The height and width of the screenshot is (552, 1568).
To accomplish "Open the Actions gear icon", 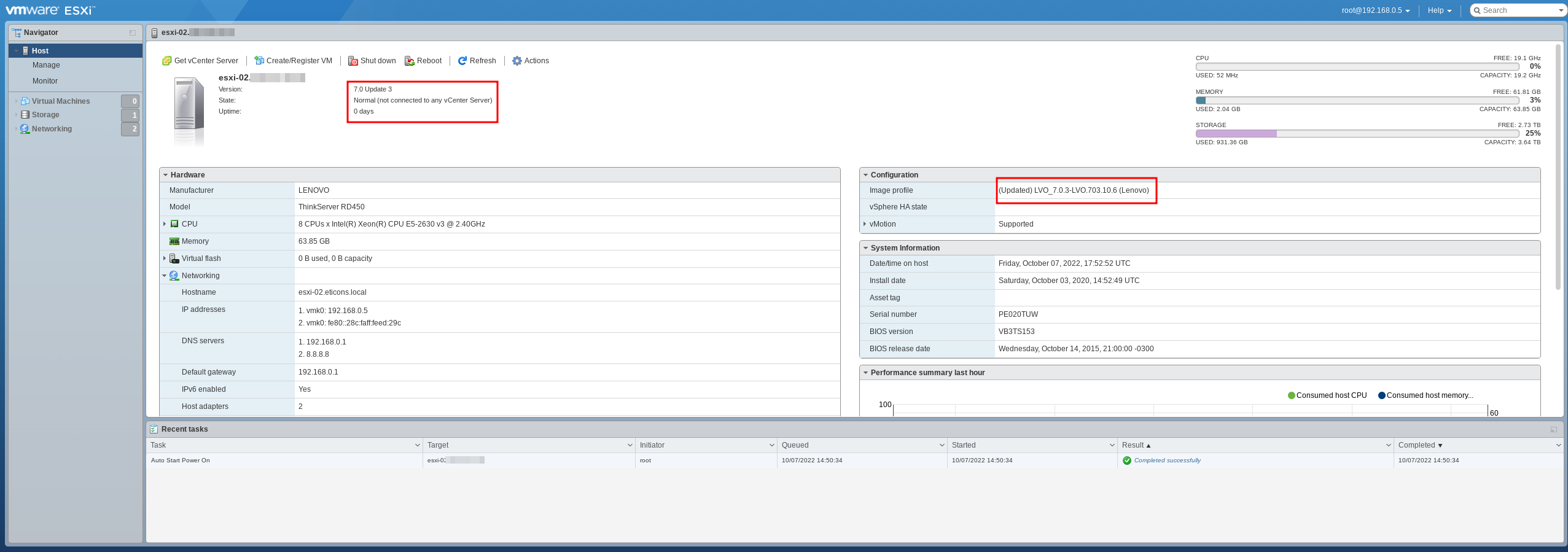I will (517, 61).
